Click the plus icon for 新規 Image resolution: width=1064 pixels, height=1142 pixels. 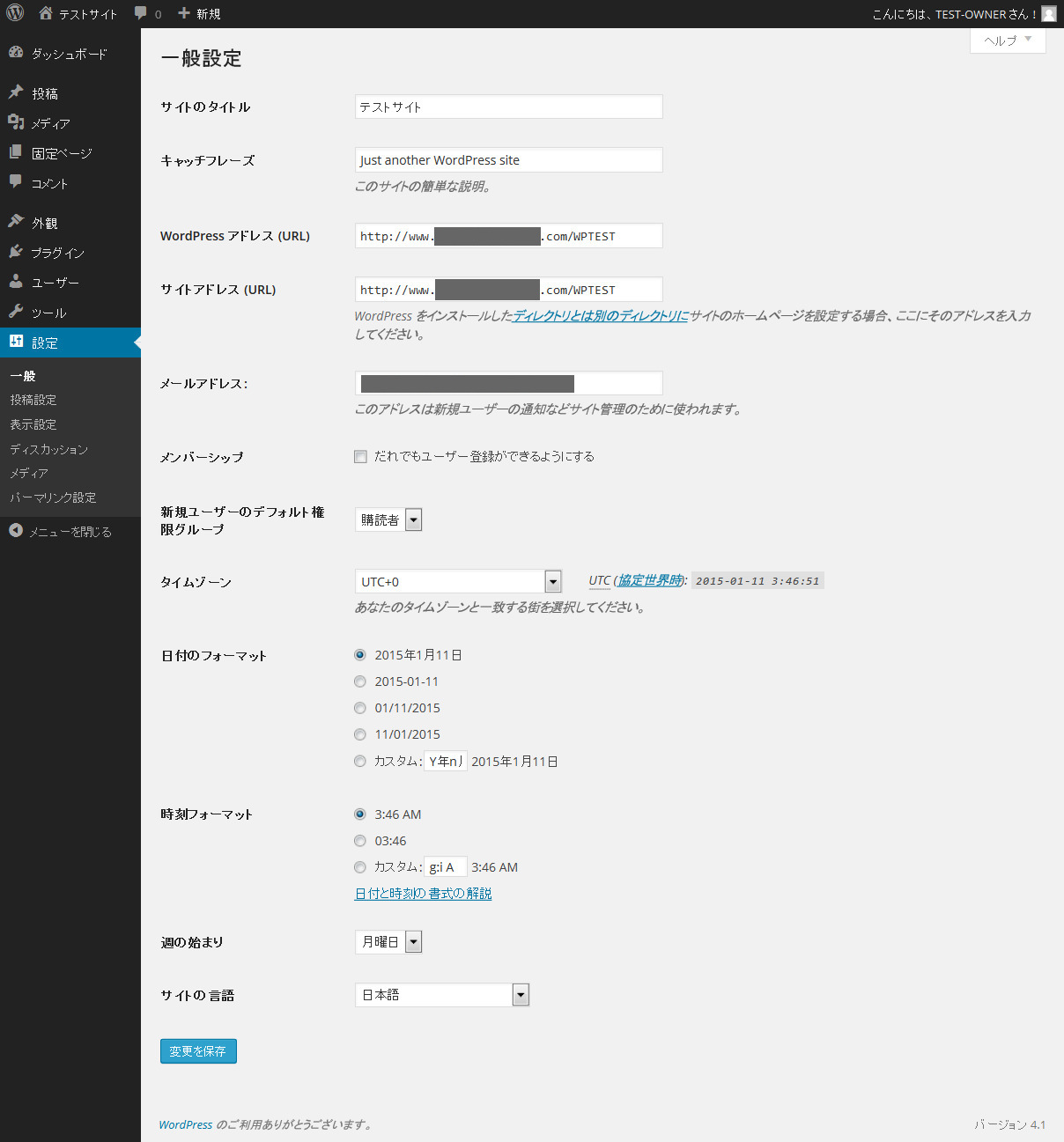coord(184,13)
